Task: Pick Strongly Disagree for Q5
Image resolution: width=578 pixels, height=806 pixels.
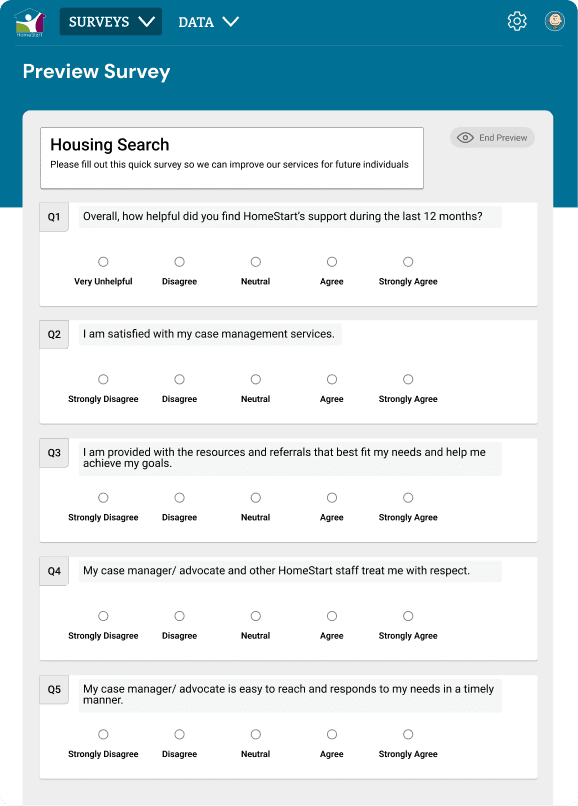Action: click(103, 734)
